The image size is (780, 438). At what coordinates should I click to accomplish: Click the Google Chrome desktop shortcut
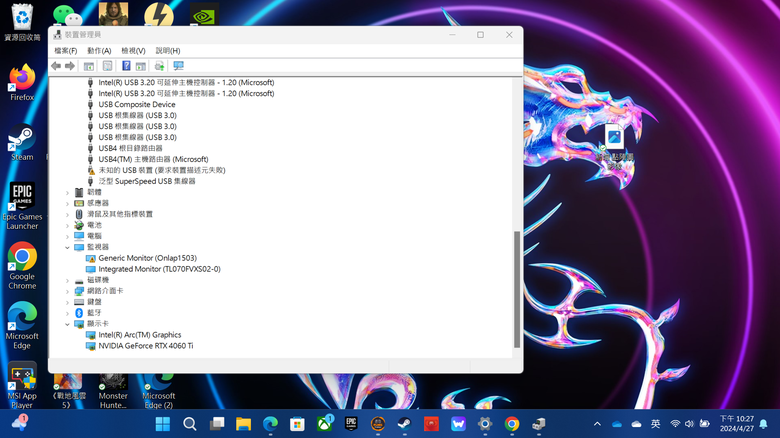point(22,265)
